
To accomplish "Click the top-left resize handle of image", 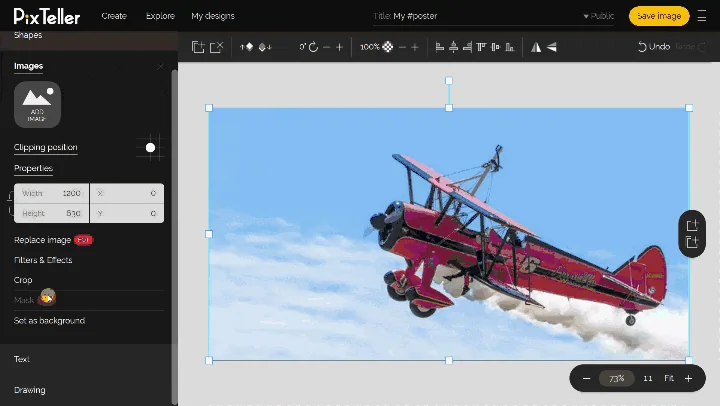I will 209,108.
